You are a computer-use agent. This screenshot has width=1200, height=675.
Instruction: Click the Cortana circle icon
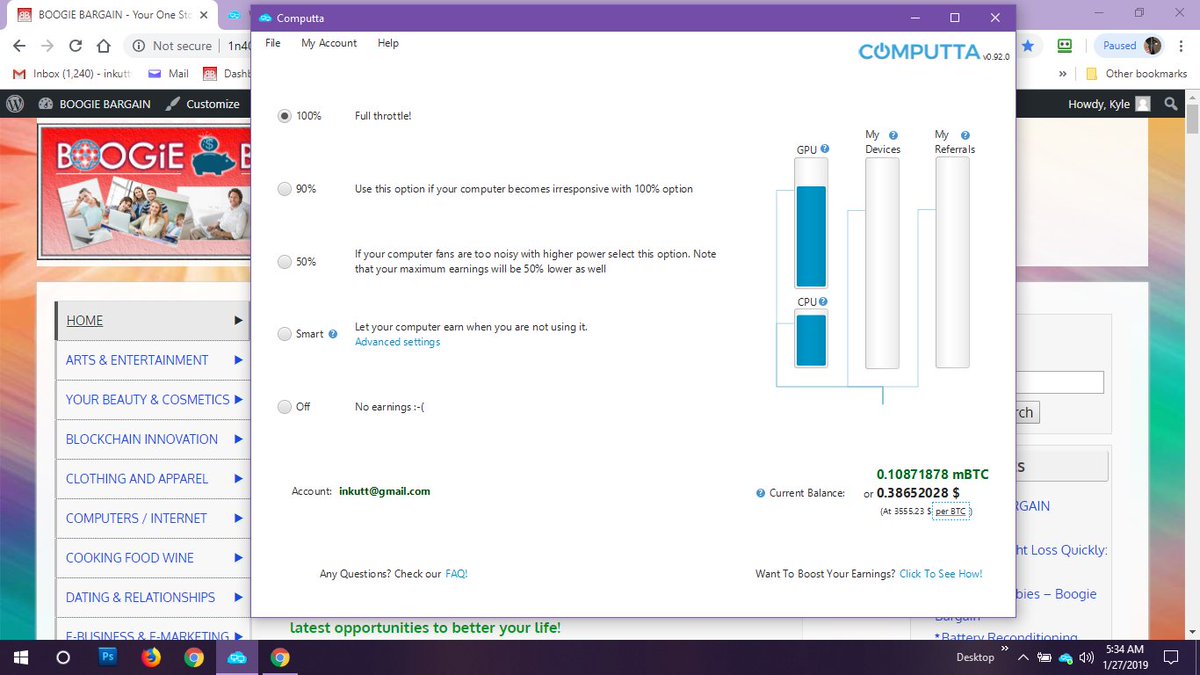pos(63,657)
